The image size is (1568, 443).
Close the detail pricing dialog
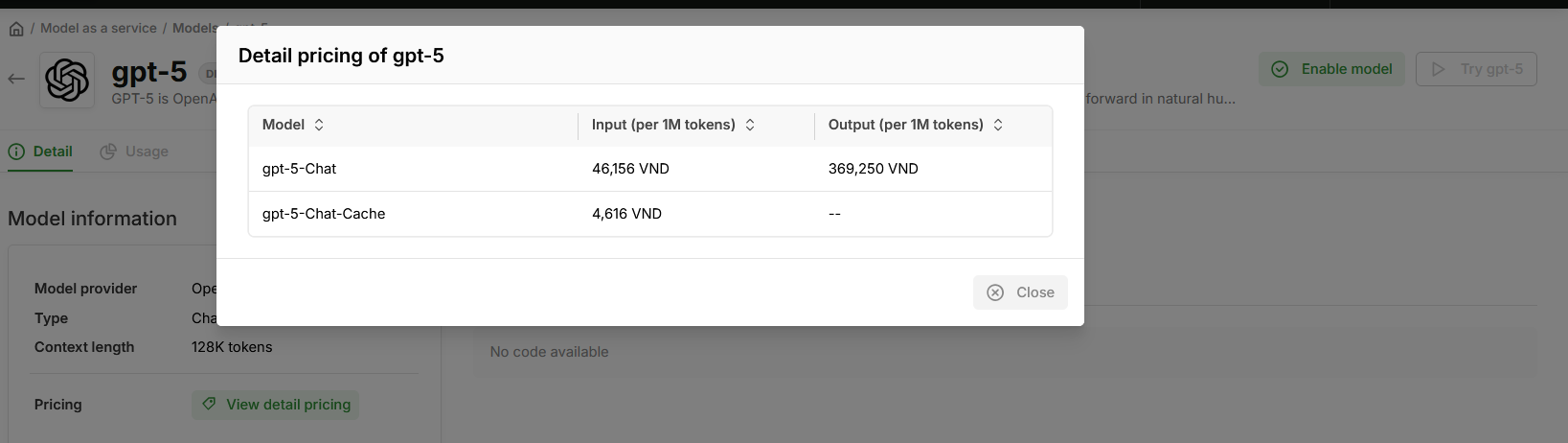[x=1020, y=292]
